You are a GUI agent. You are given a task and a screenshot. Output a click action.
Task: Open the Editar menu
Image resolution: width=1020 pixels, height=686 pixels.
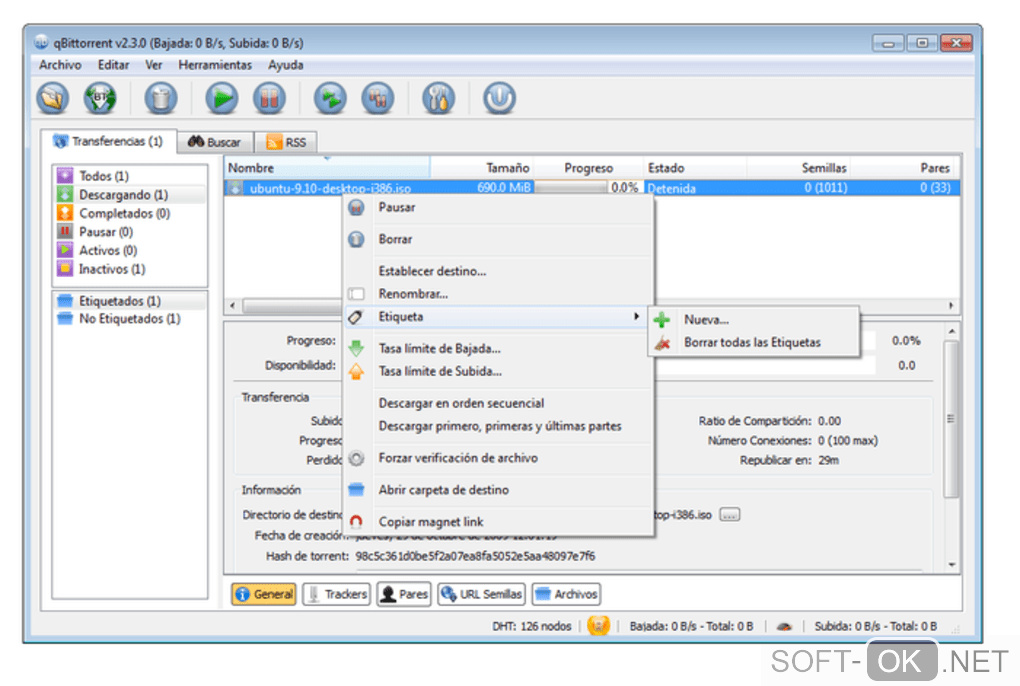[x=113, y=65]
